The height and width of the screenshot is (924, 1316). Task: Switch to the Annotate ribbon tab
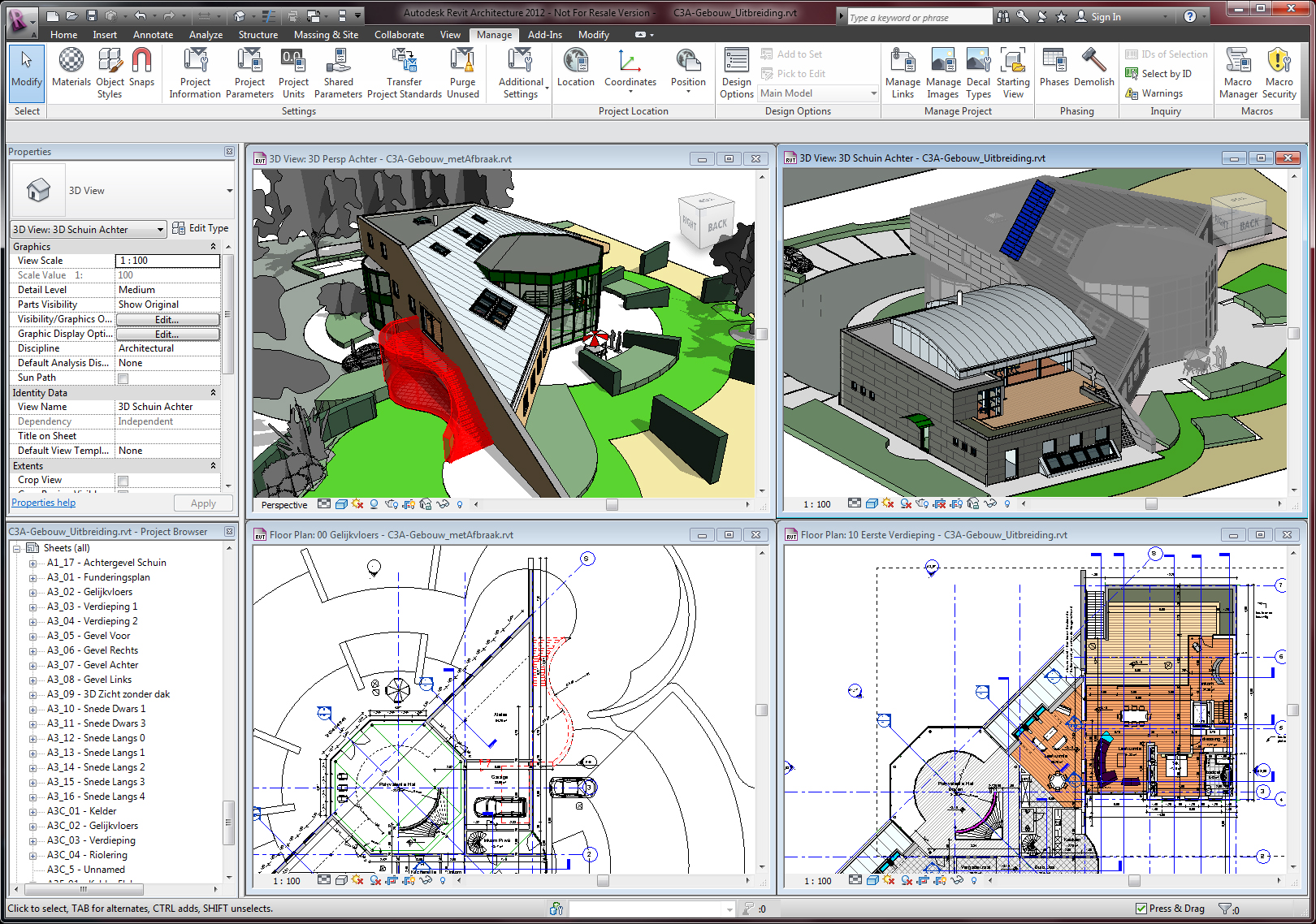(x=153, y=35)
